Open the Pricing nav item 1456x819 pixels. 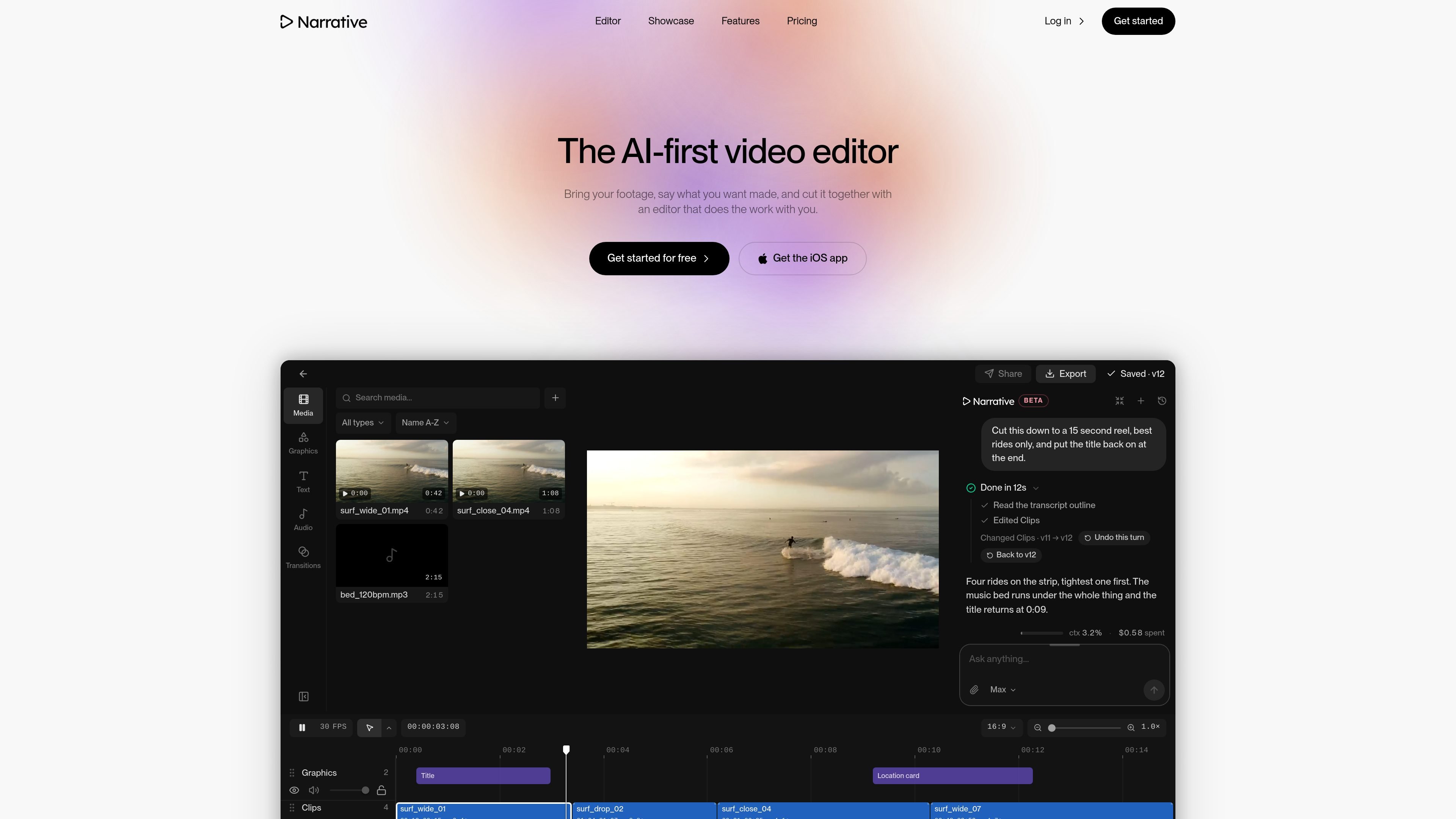click(x=802, y=21)
